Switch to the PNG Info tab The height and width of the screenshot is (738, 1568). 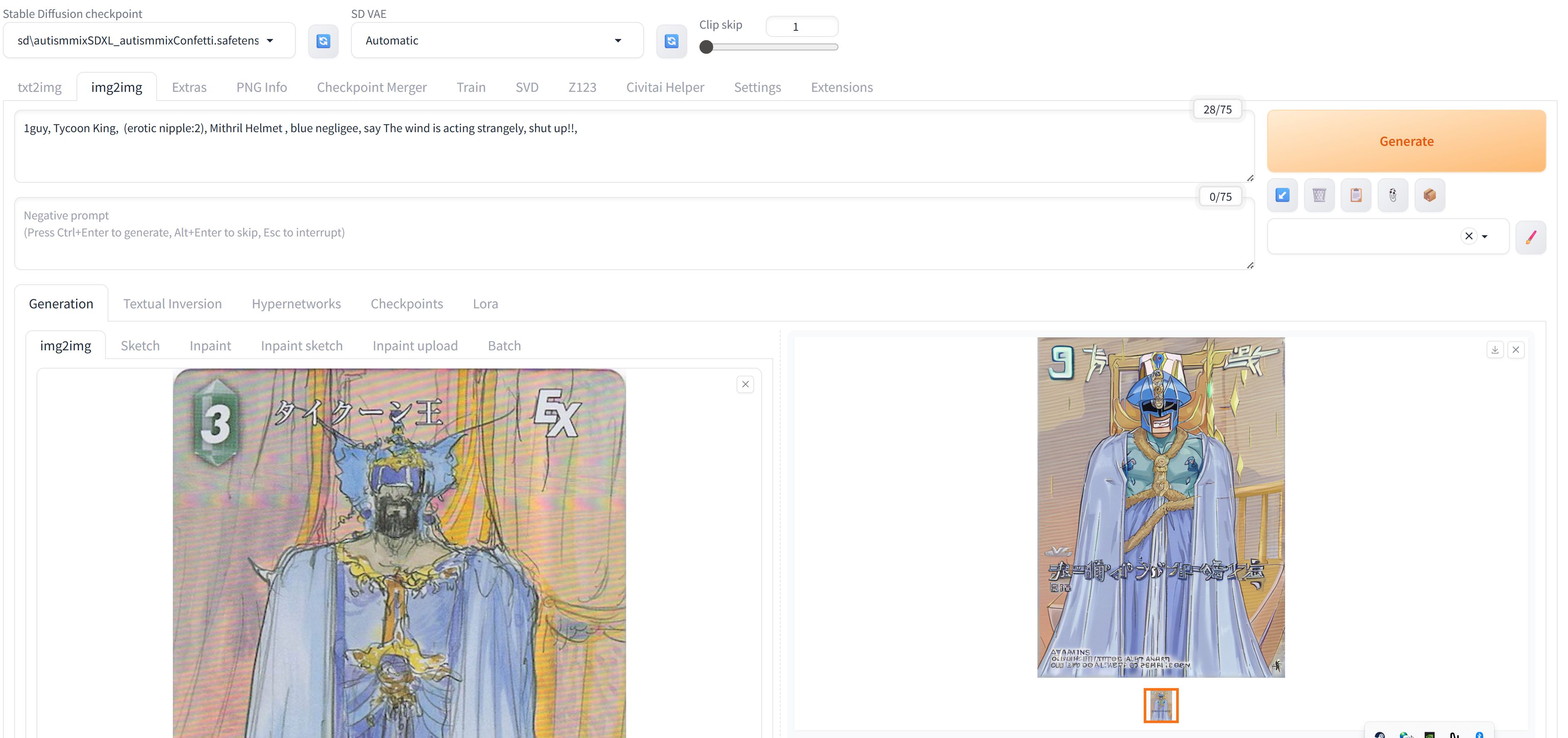pyautogui.click(x=262, y=87)
